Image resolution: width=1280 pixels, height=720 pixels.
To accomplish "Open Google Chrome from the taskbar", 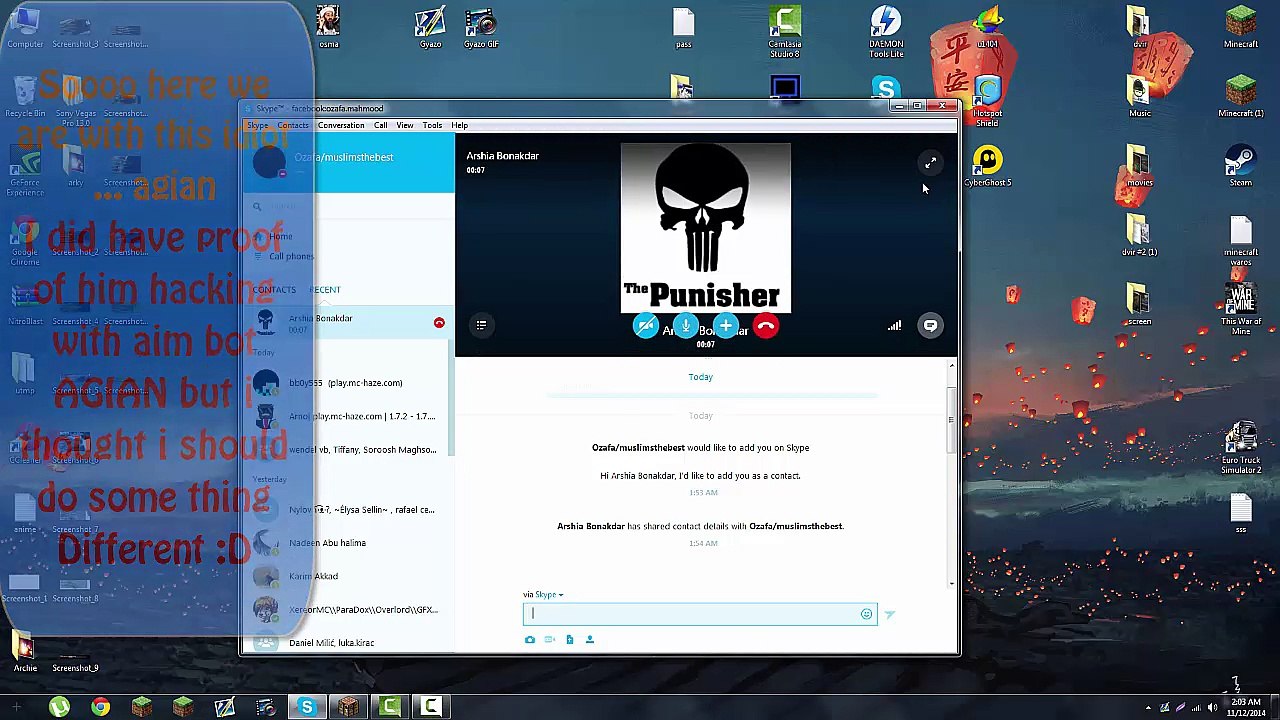I will 100,708.
